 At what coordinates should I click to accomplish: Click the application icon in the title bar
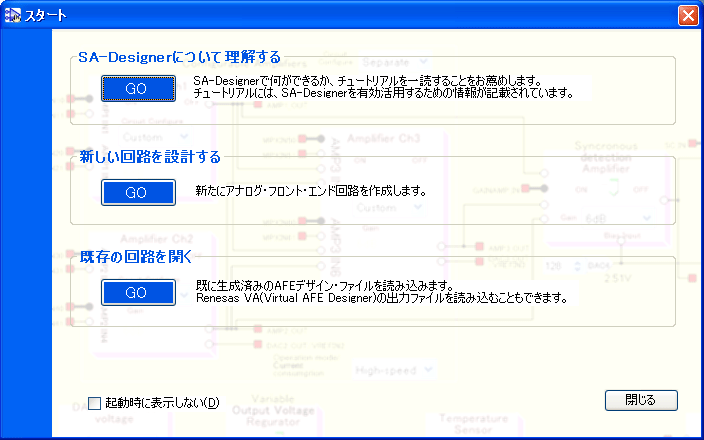tap(14, 16)
